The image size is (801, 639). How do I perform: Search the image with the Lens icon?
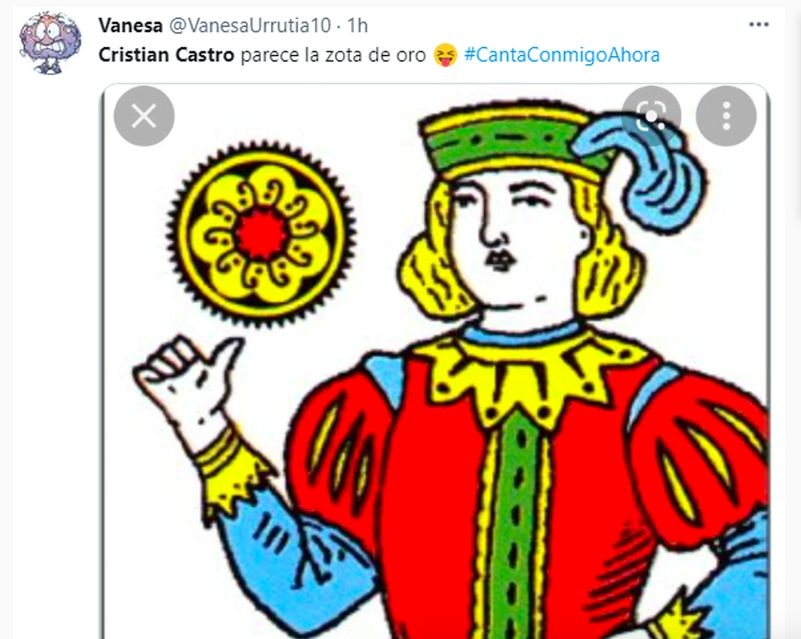[x=651, y=116]
